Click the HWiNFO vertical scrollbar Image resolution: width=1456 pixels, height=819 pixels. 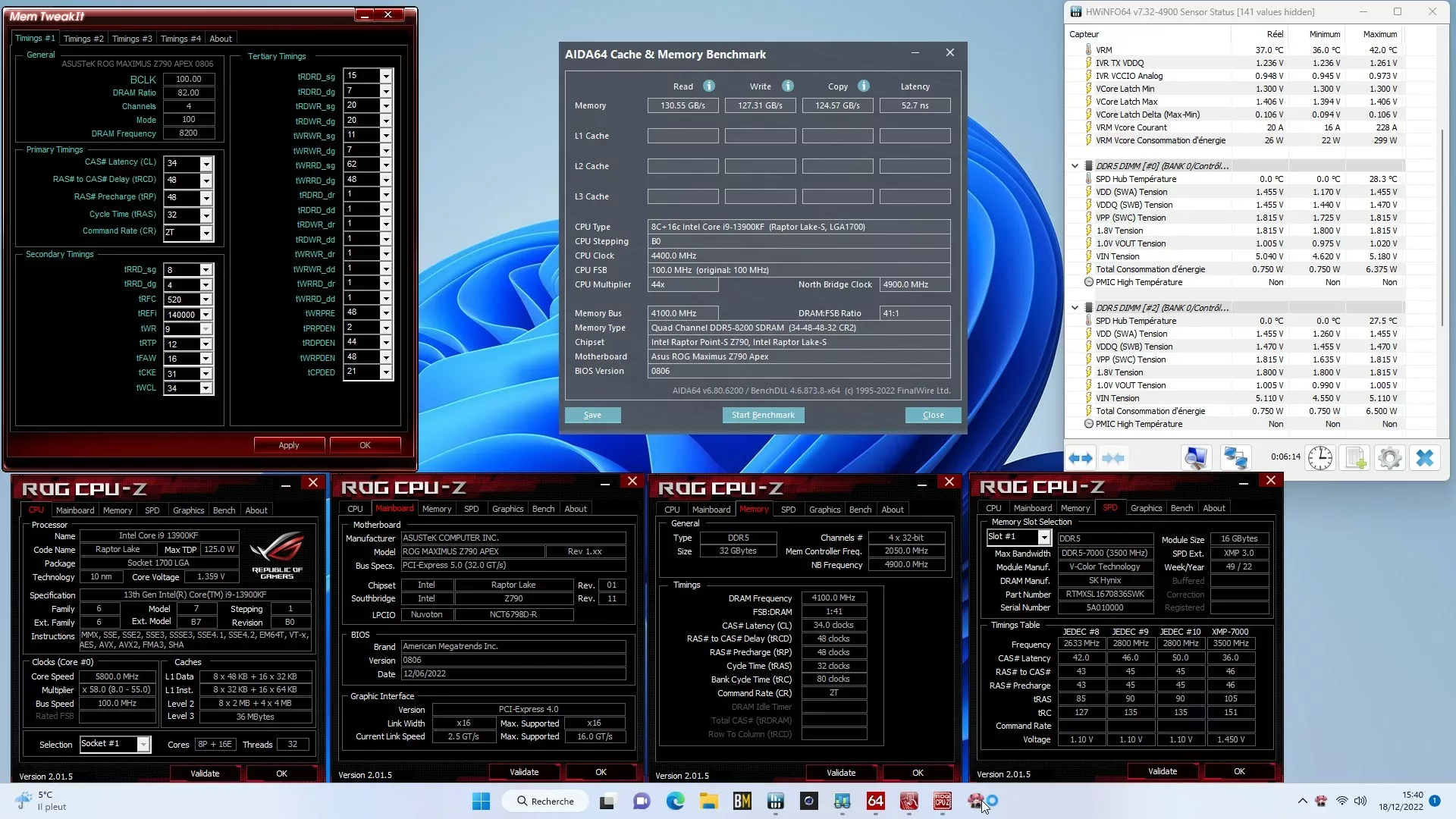pyautogui.click(x=1442, y=227)
